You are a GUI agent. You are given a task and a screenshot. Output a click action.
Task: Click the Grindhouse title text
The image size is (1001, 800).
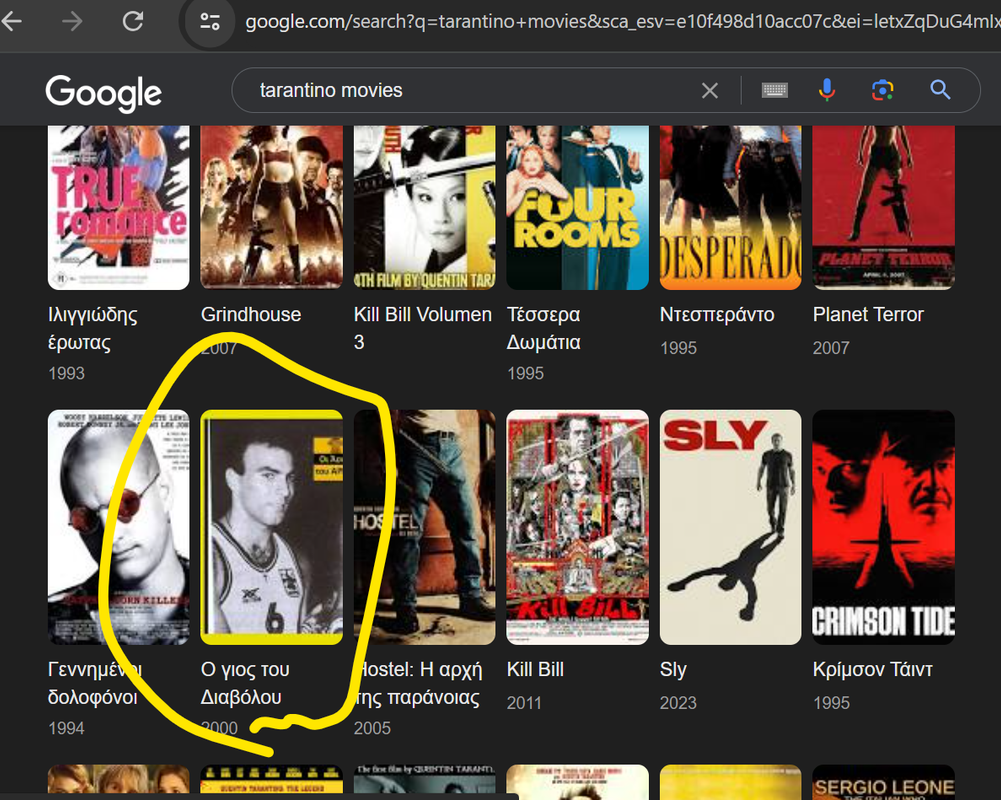[251, 314]
